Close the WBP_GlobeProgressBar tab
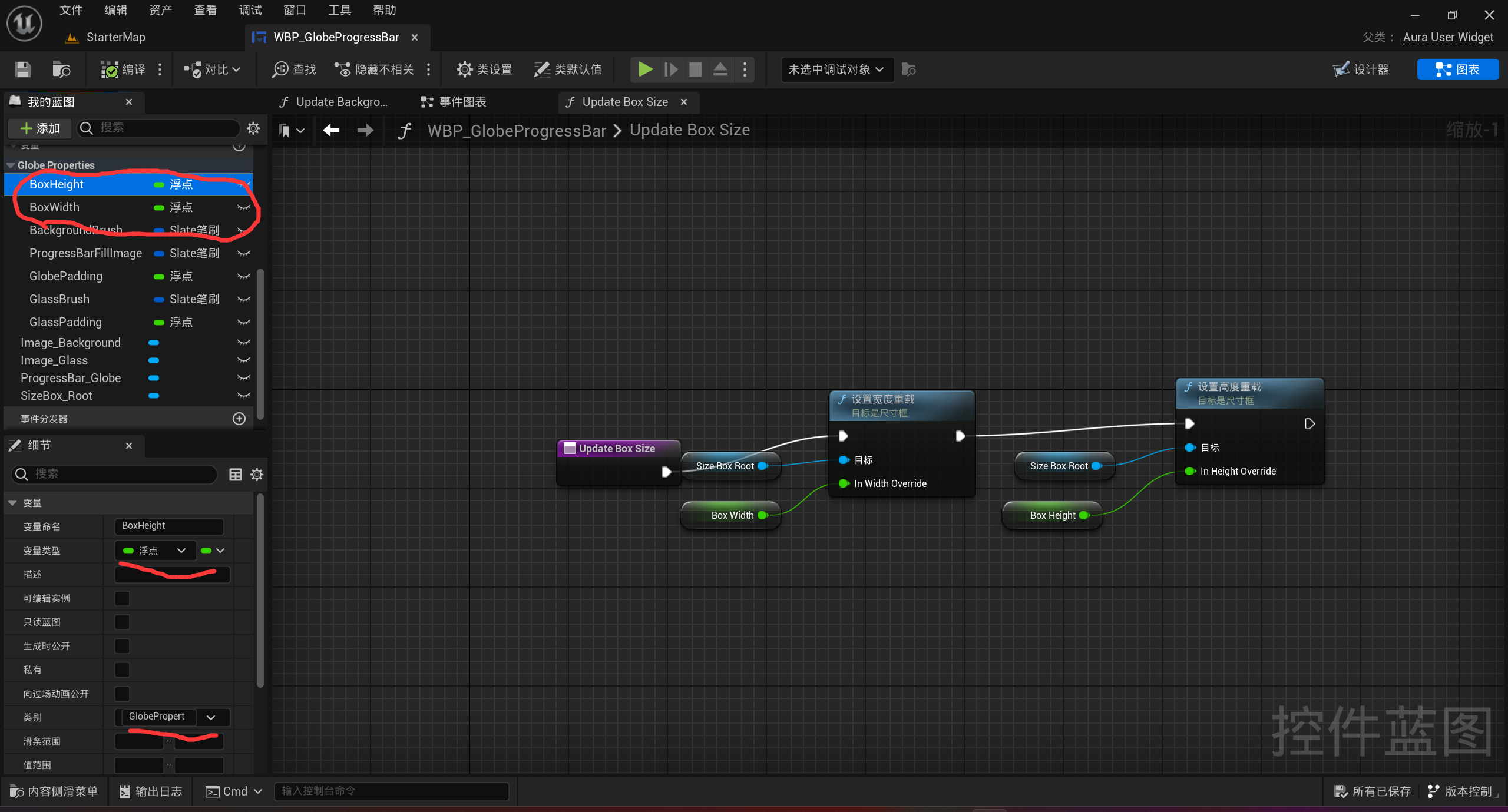Screen dimensions: 1508x812 tap(415, 37)
